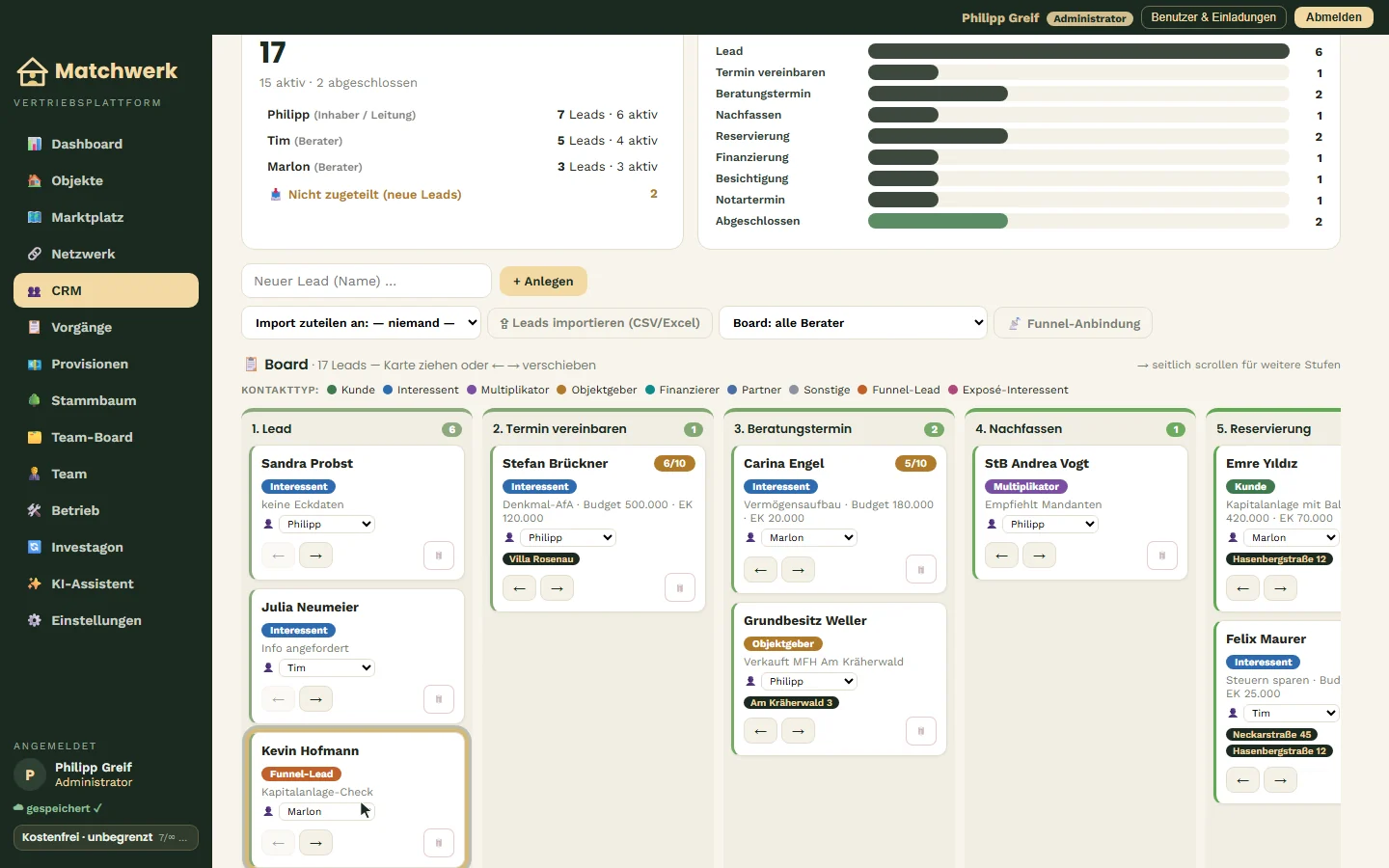Click the Lead progress bar
Screen dimensions: 1389x868
[x=1078, y=51]
